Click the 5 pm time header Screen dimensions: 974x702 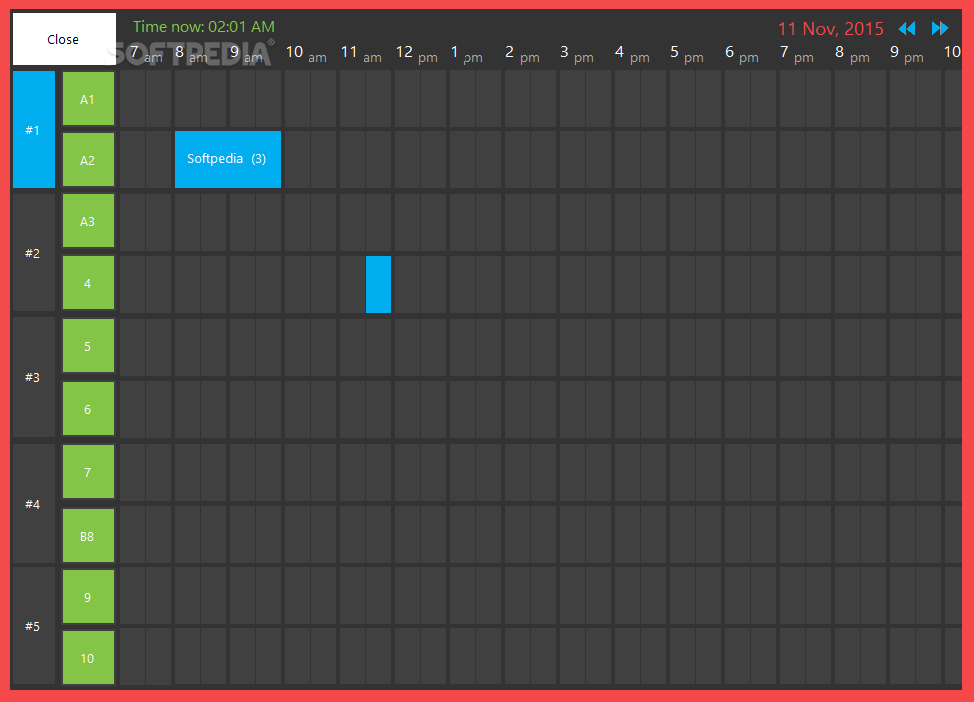click(x=687, y=54)
